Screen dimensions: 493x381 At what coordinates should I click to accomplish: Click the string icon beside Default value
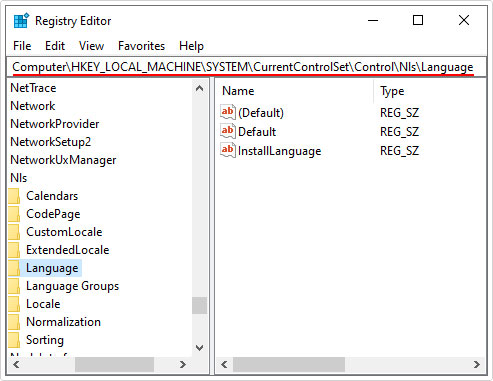pyautogui.click(x=228, y=131)
